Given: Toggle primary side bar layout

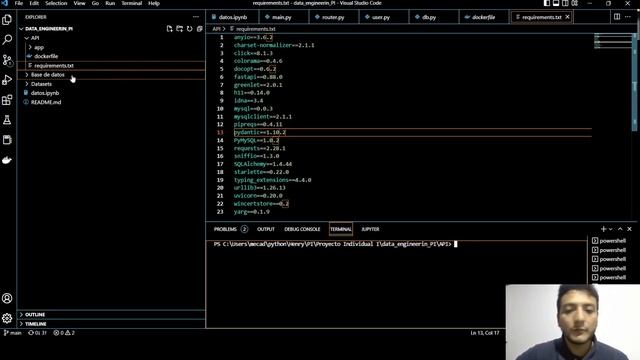Looking at the screenshot, I should pos(547,3).
